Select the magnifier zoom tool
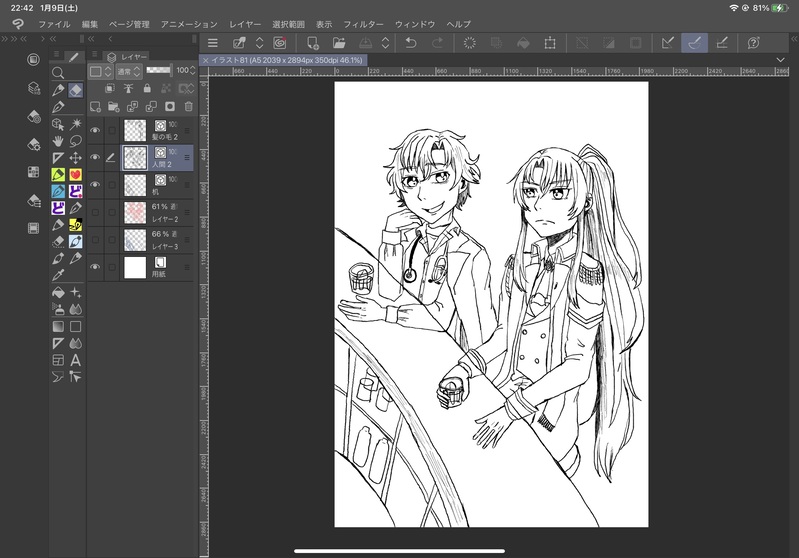Image resolution: width=799 pixels, height=558 pixels. tap(58, 73)
